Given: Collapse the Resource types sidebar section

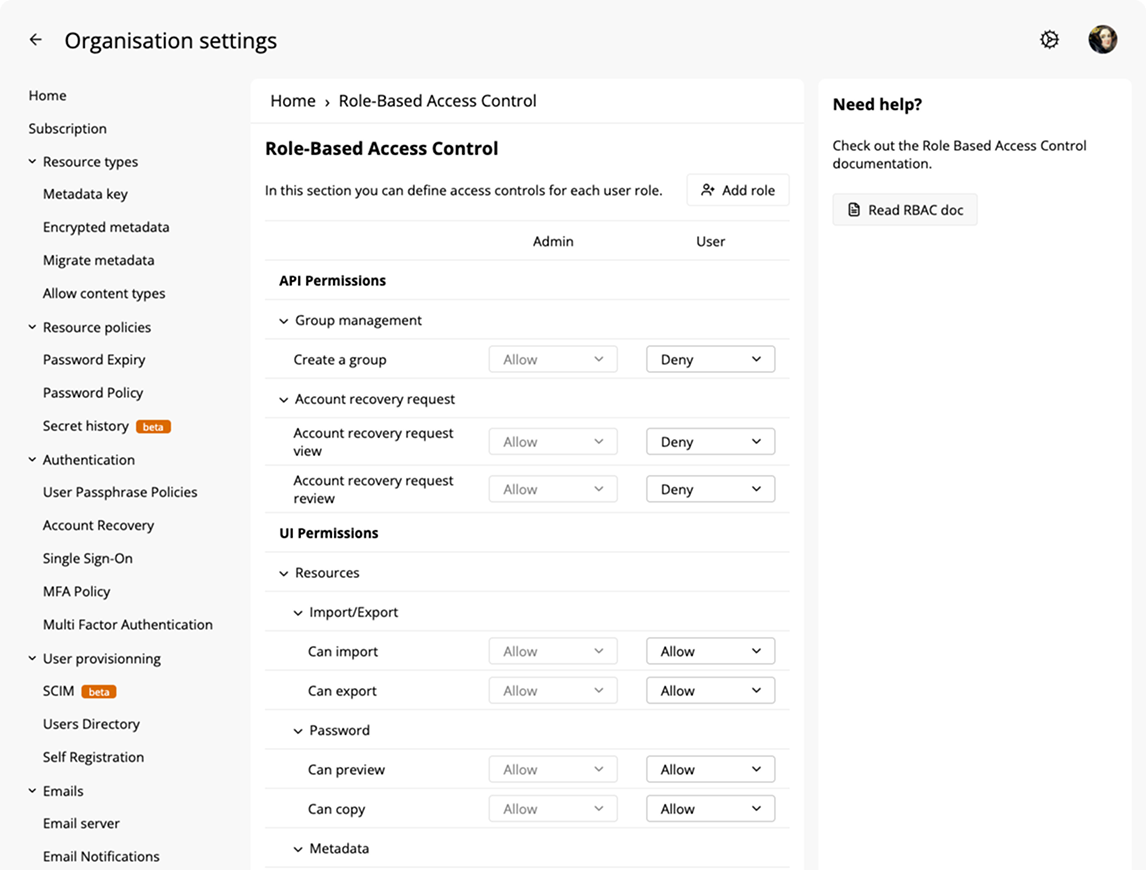Looking at the screenshot, I should (x=33, y=162).
